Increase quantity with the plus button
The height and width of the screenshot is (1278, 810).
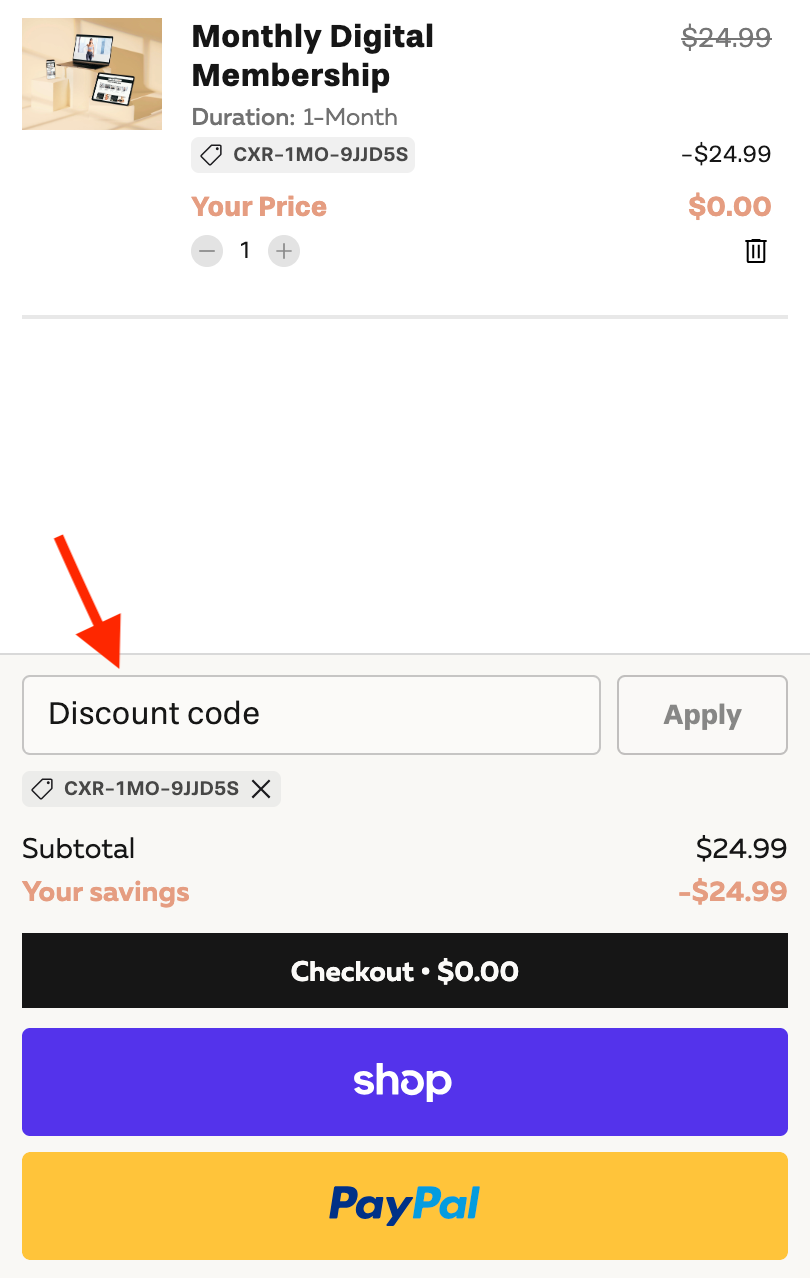click(x=284, y=251)
